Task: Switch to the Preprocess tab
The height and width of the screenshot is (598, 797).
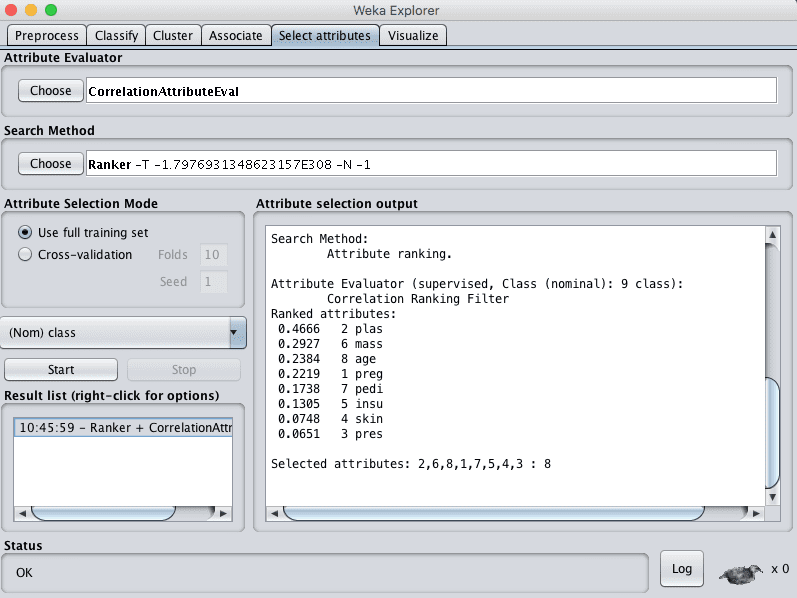Action: [x=46, y=36]
